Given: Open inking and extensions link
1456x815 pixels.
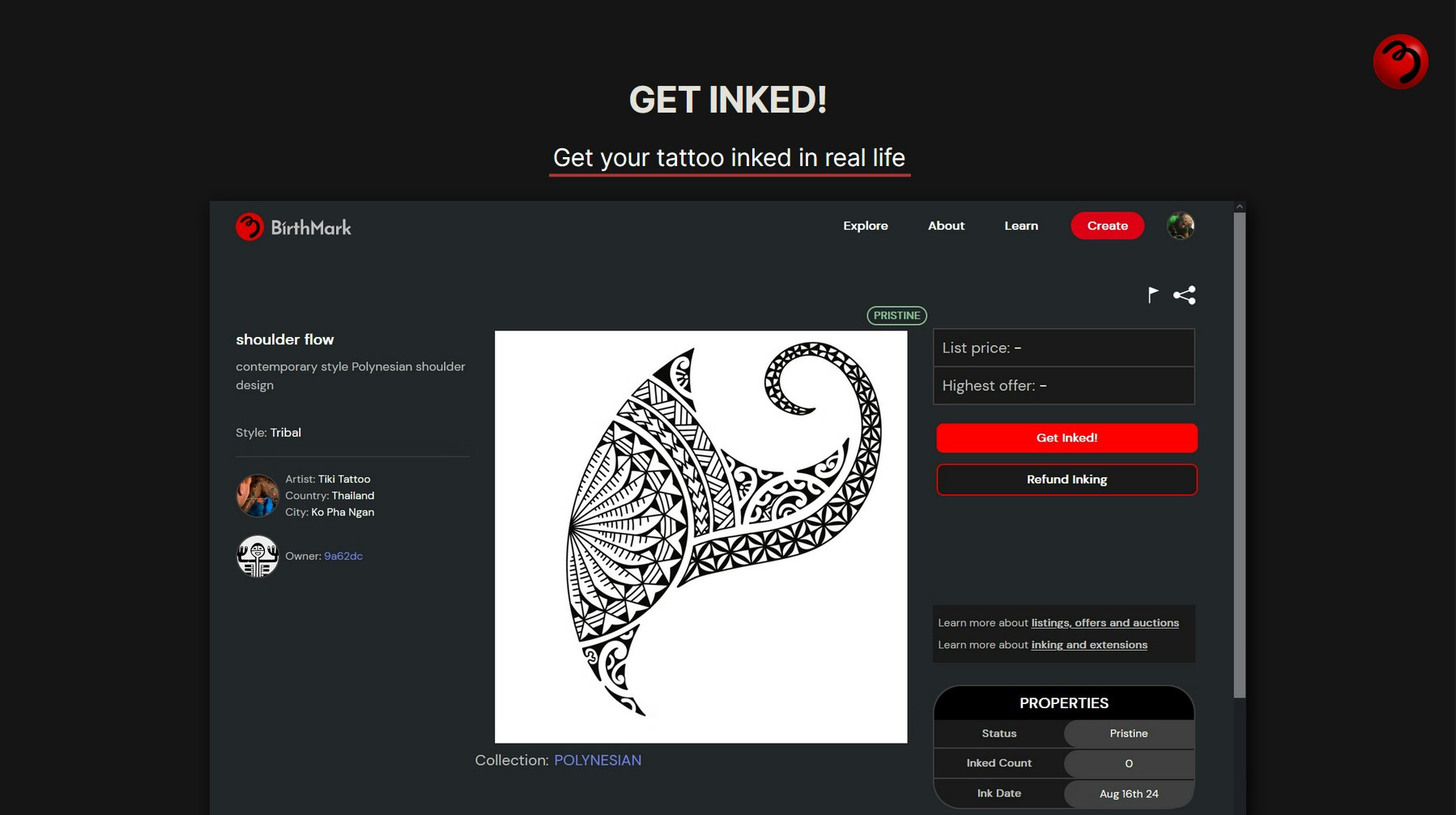Looking at the screenshot, I should 1089,645.
